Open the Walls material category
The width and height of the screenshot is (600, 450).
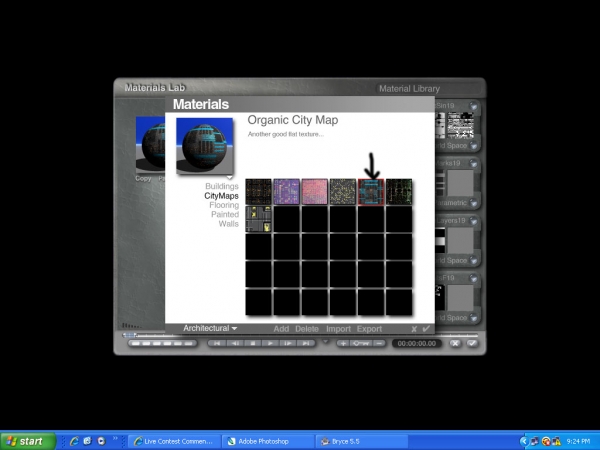(228, 224)
